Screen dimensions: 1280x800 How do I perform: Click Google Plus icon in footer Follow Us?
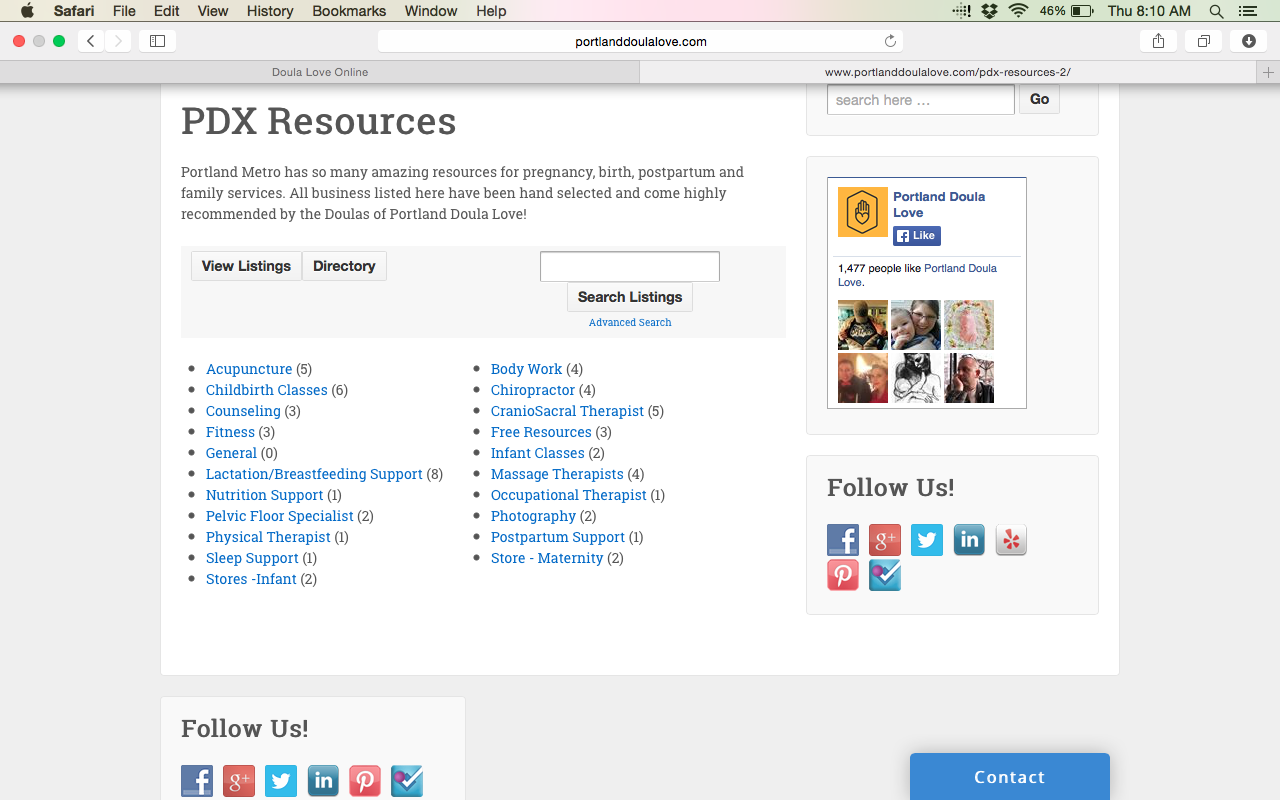(239, 781)
